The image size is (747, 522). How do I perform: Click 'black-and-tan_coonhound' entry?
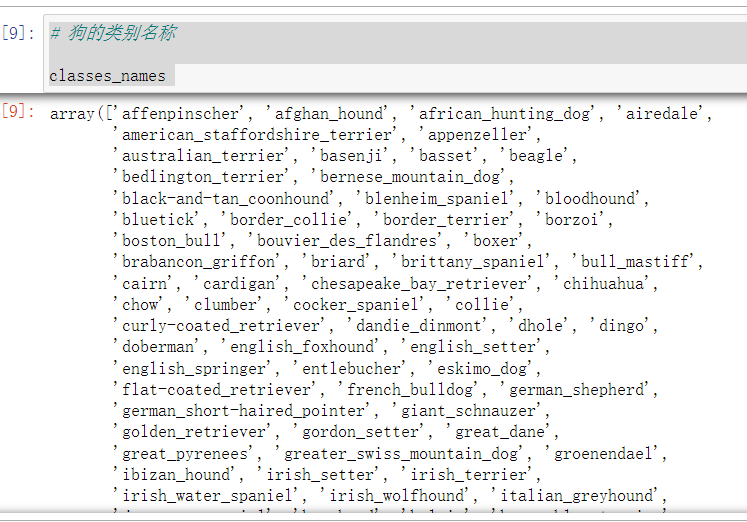225,199
